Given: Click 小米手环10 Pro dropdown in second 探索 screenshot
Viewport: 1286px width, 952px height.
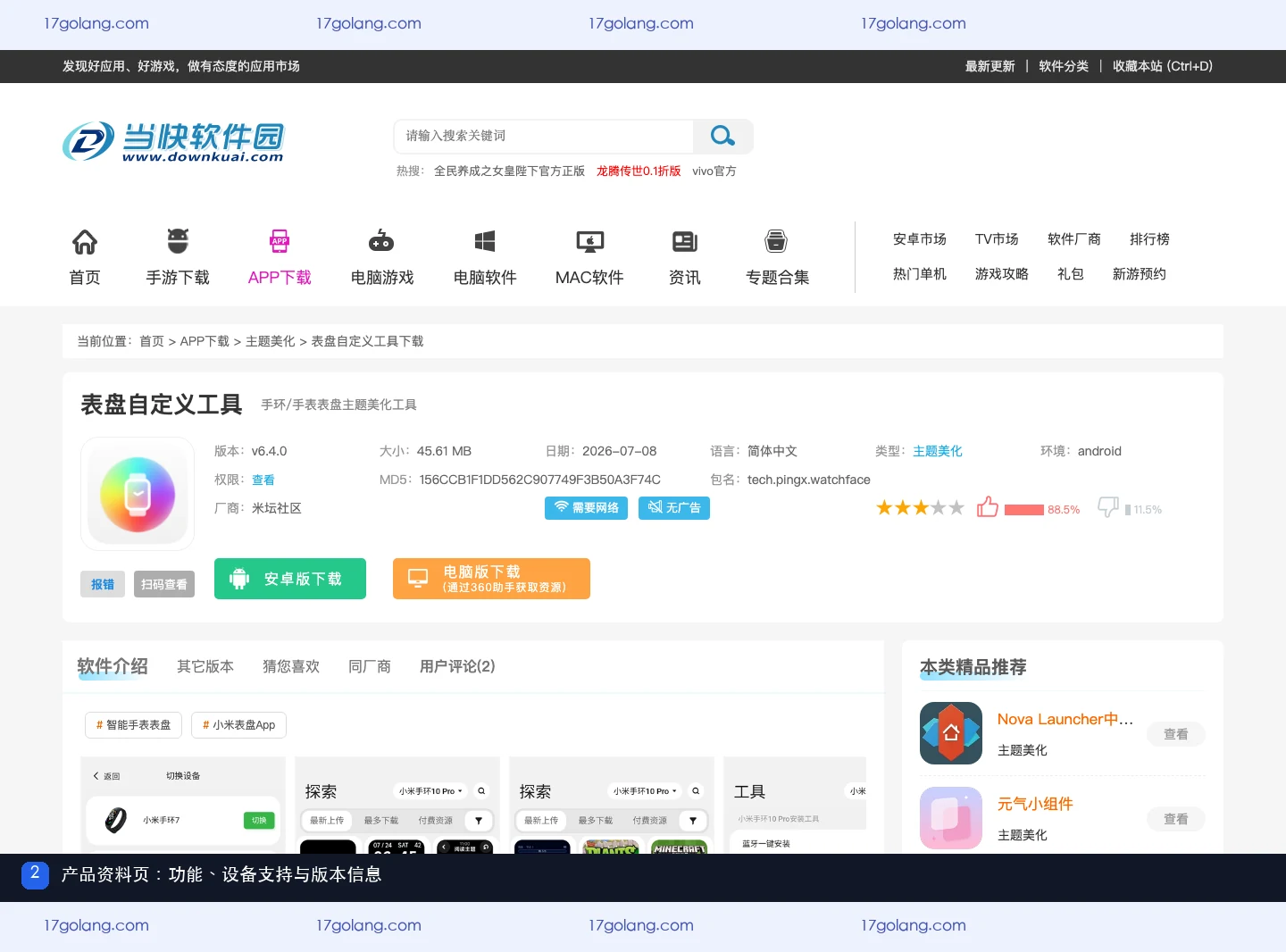Looking at the screenshot, I should click(646, 791).
